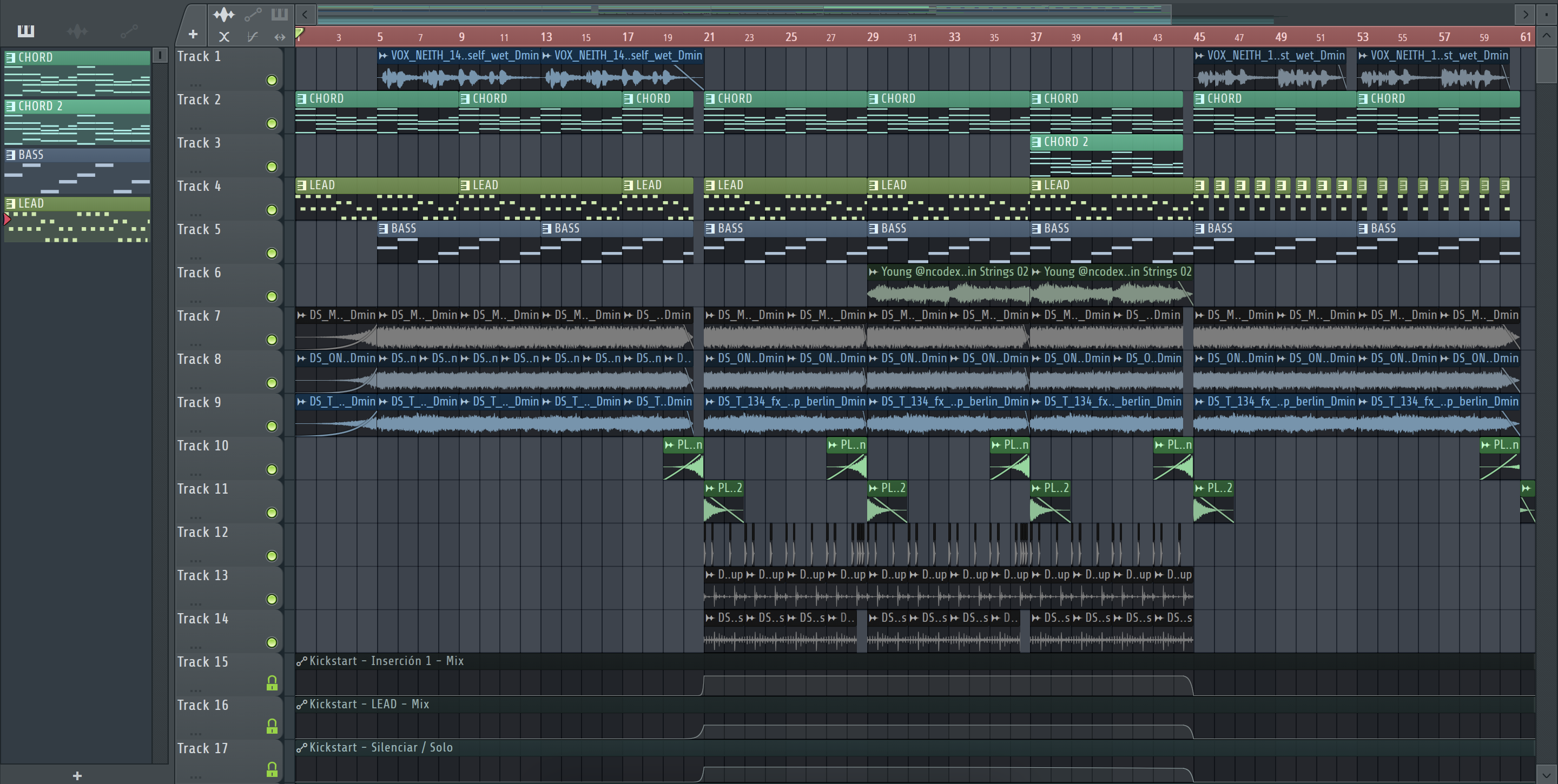Mute Track 14 with its green switch
The width and height of the screenshot is (1558, 784).
coord(272,642)
